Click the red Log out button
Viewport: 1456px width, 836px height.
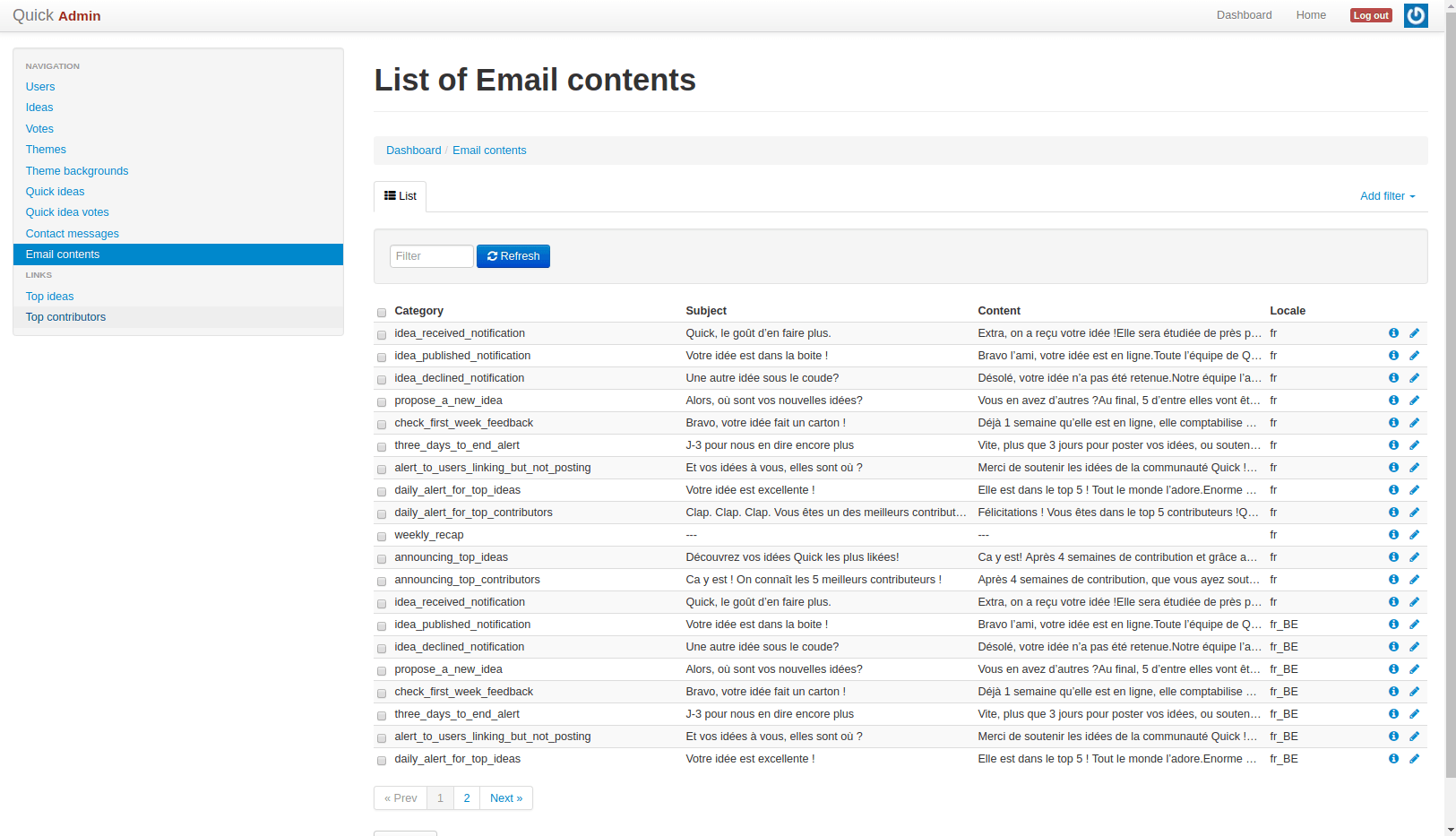(x=1371, y=15)
